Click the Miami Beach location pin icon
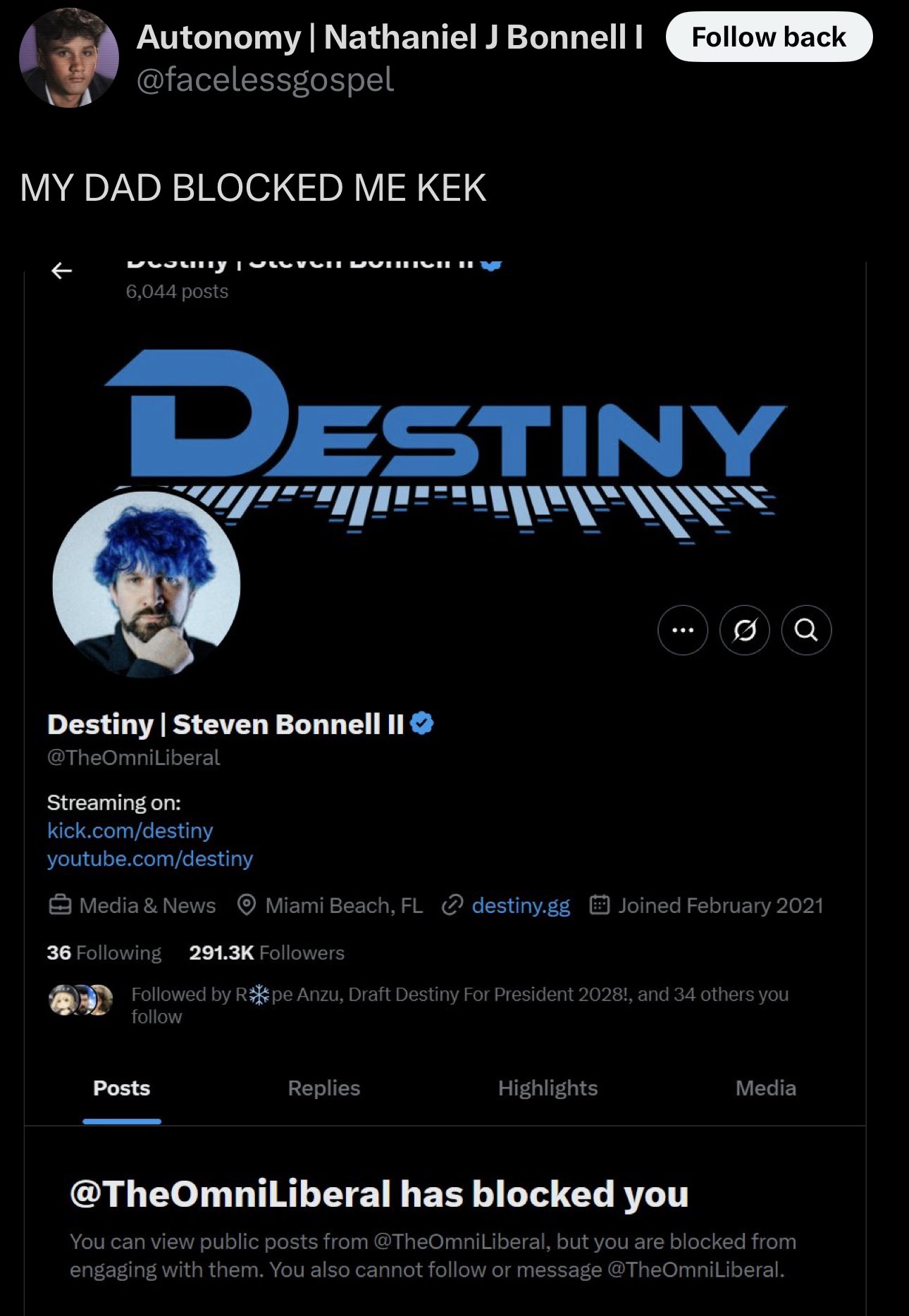The width and height of the screenshot is (909, 1316). point(246,905)
